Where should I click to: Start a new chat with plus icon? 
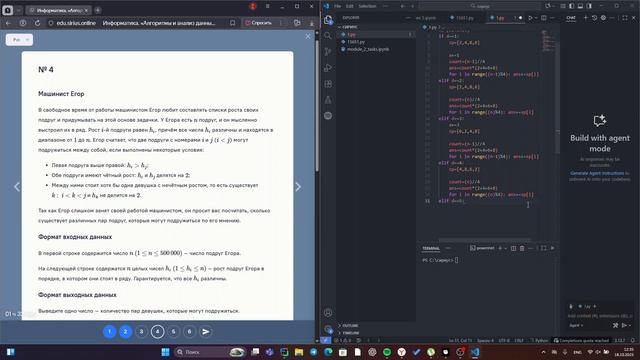tap(585, 18)
